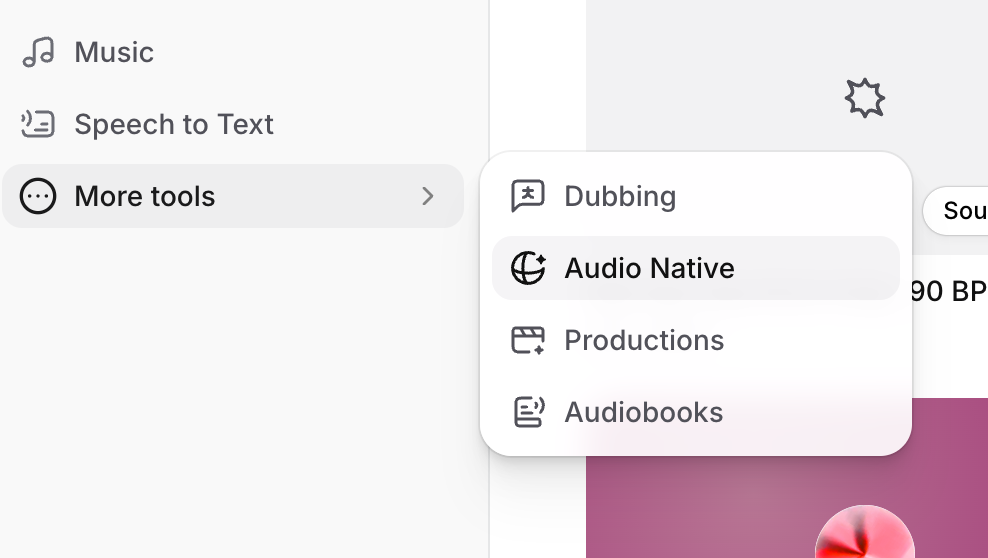This screenshot has width=988, height=558.
Task: Click the red sphere thumbnail
Action: pos(864,531)
